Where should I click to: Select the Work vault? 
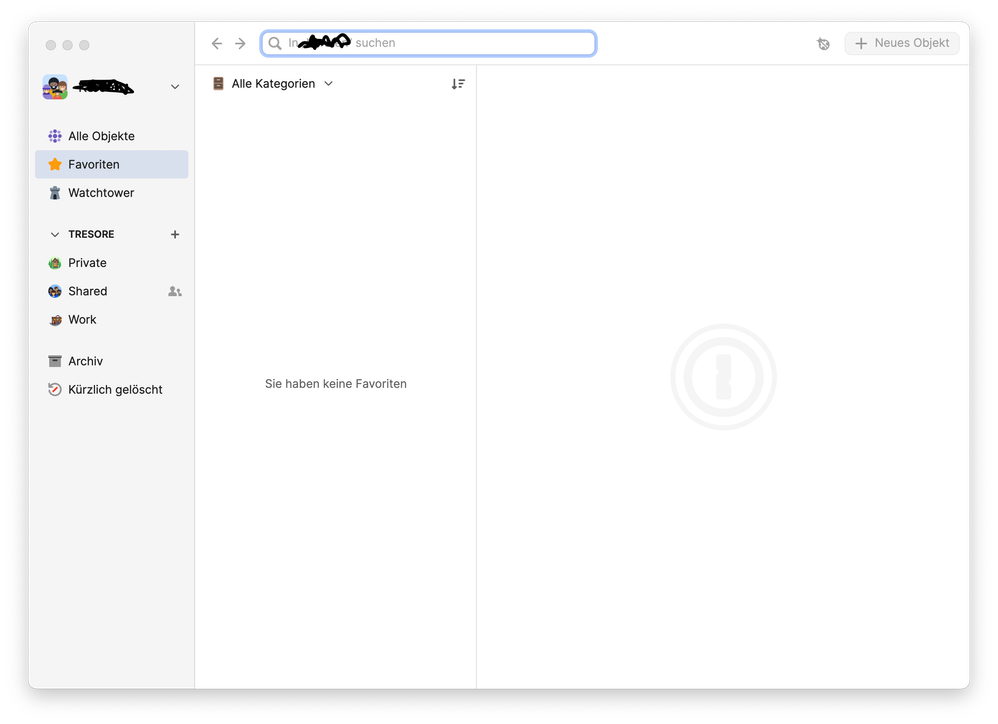click(82, 320)
